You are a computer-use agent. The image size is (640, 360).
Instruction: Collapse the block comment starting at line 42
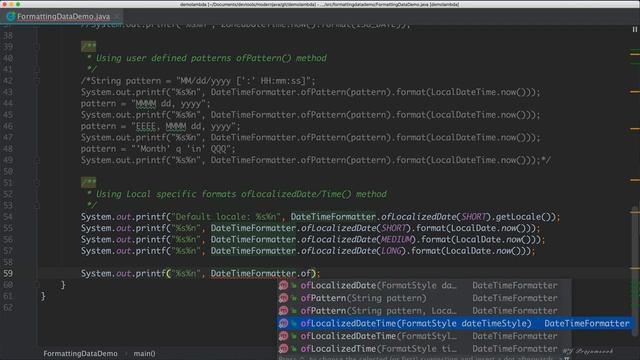pyautogui.click(x=37, y=81)
